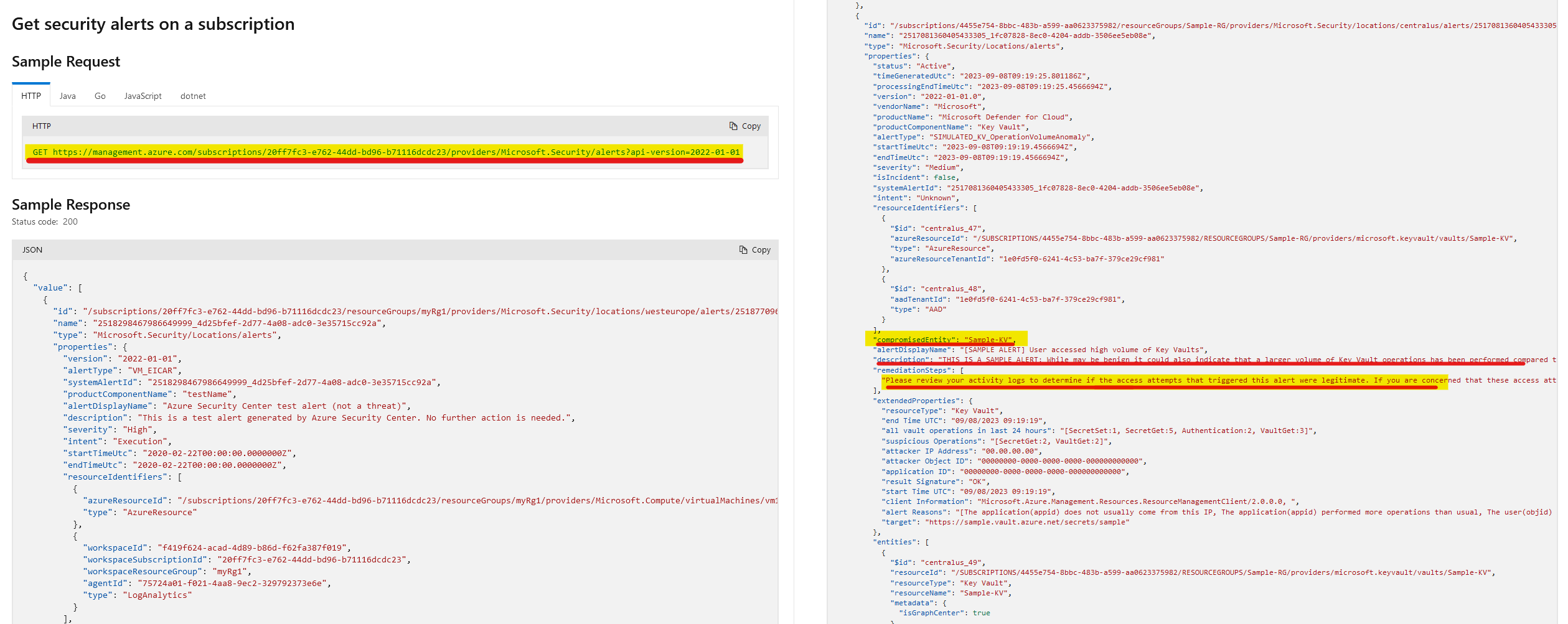Copy the HTTP request code block

(x=745, y=126)
